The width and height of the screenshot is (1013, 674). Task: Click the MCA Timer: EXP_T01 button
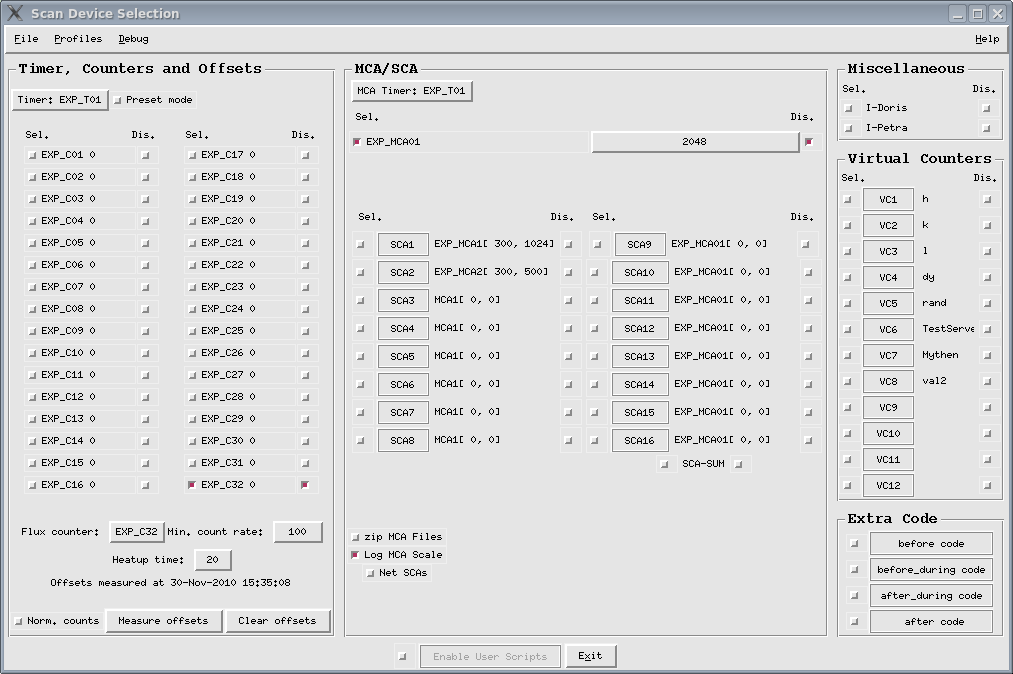pos(412,90)
